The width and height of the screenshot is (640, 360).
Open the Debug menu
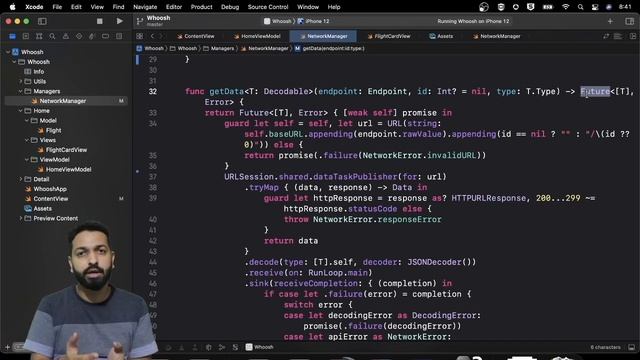point(230,7)
